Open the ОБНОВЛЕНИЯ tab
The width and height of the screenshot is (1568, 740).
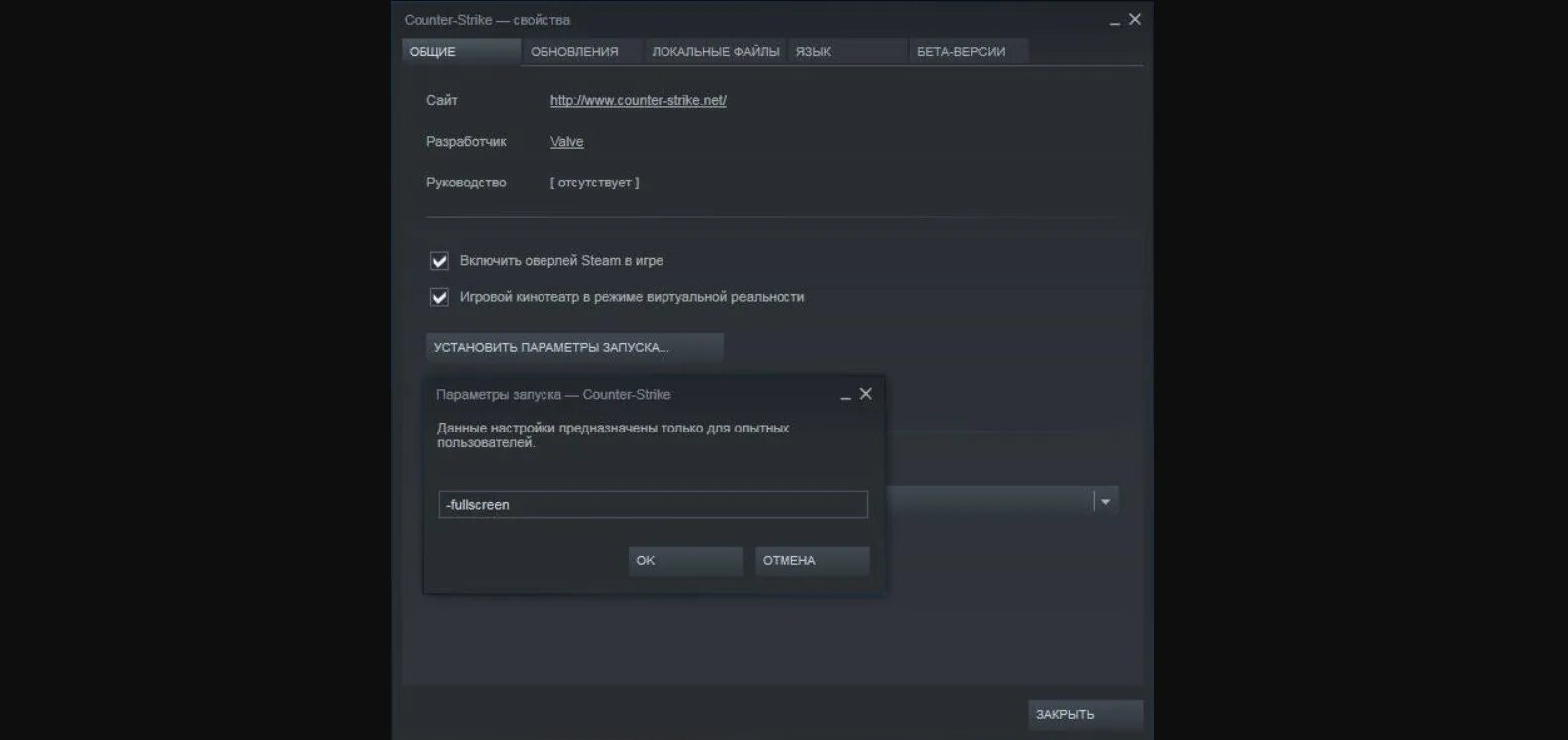tap(582, 52)
